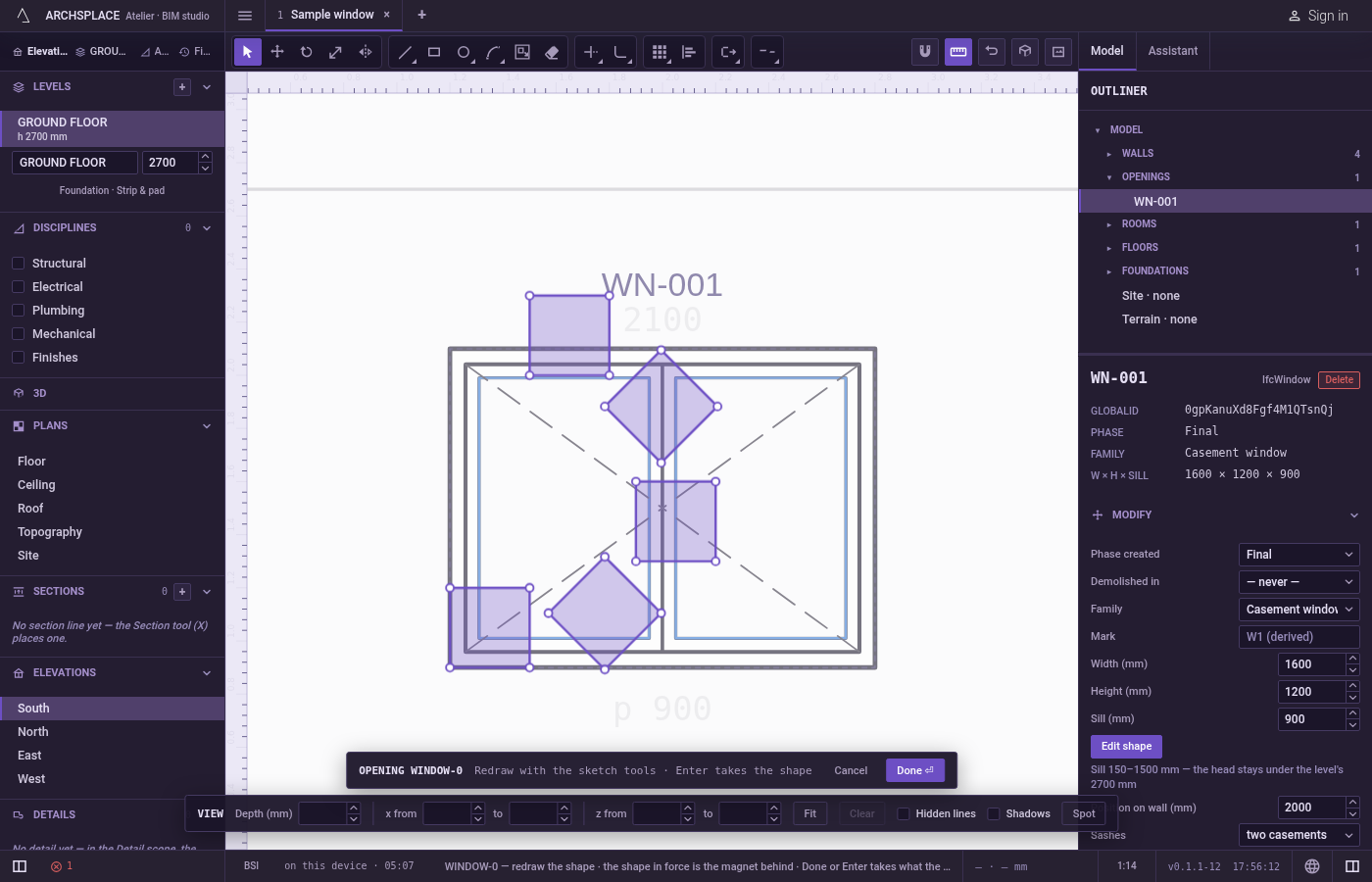
Task: Click the Width (mm) input field
Action: 1312,664
